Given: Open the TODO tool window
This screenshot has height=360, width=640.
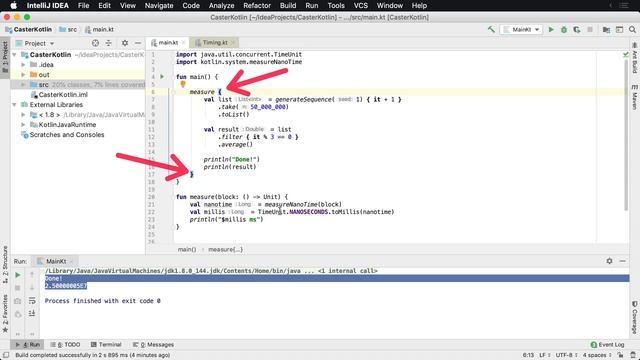Looking at the screenshot, I should [x=65, y=344].
